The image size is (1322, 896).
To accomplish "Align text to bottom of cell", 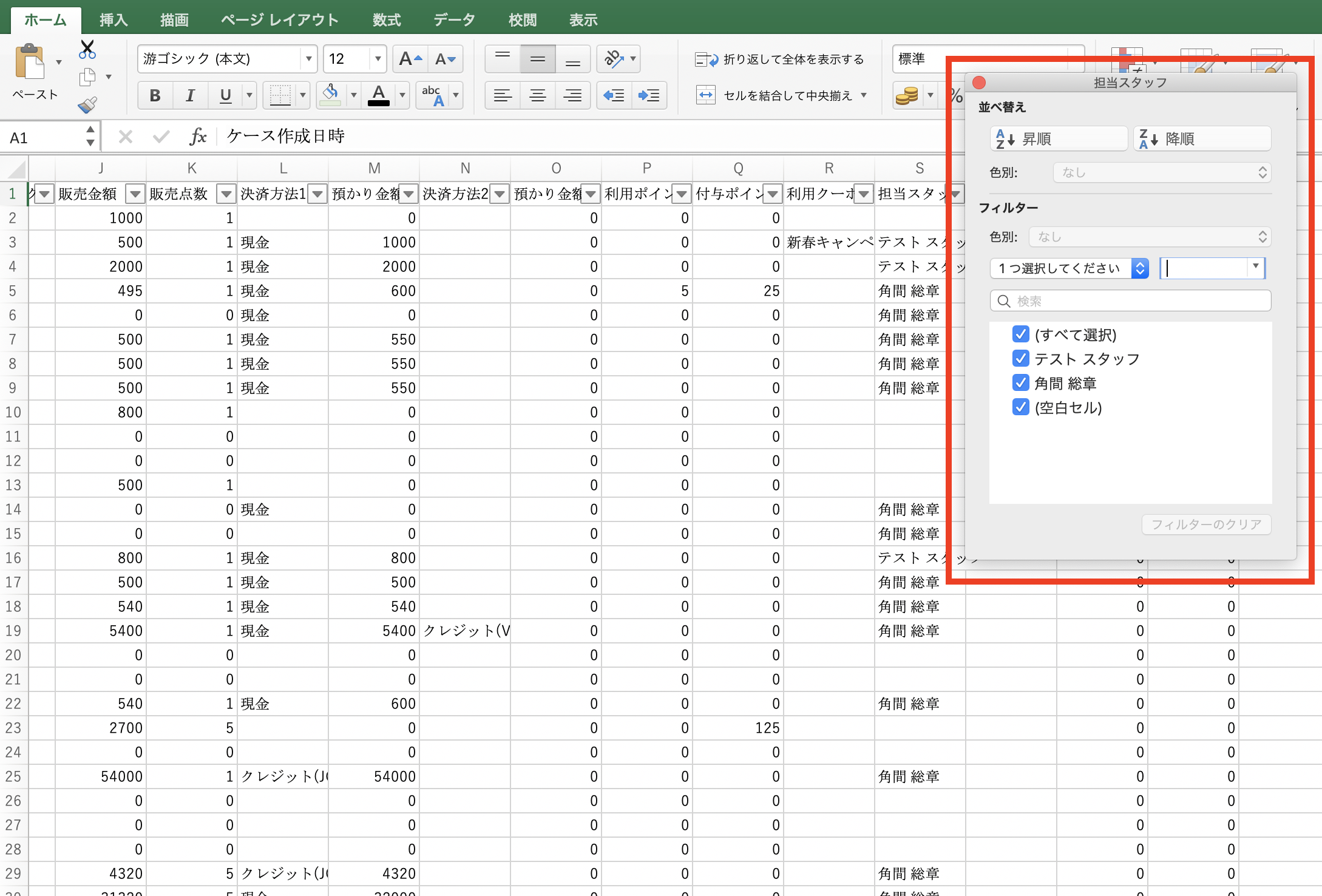I will pos(572,59).
